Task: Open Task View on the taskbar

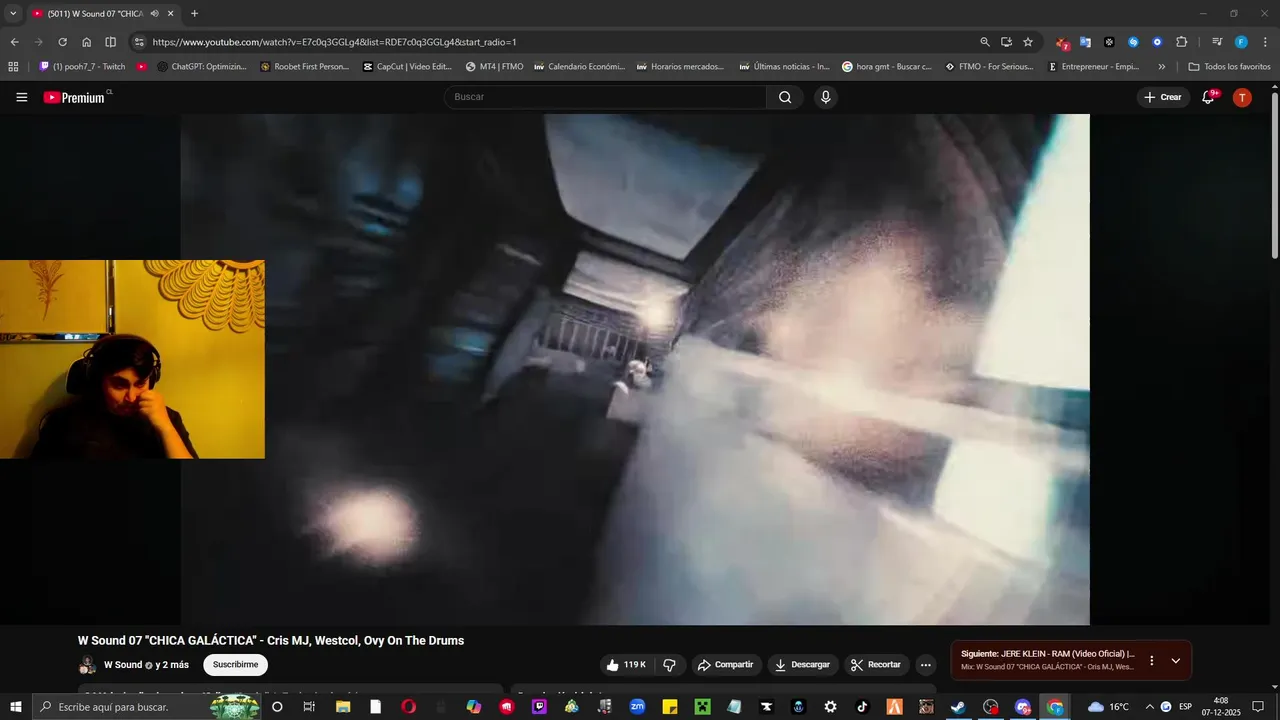Action: [x=309, y=707]
